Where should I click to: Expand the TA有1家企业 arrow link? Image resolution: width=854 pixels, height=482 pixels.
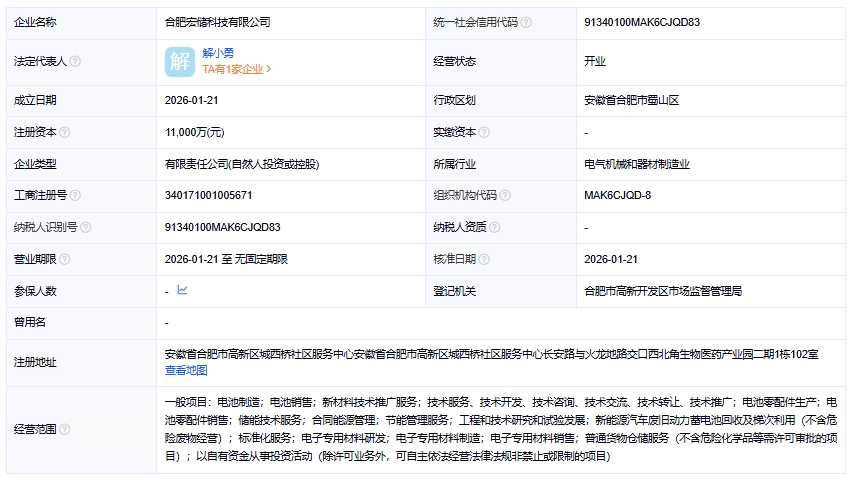click(x=237, y=69)
